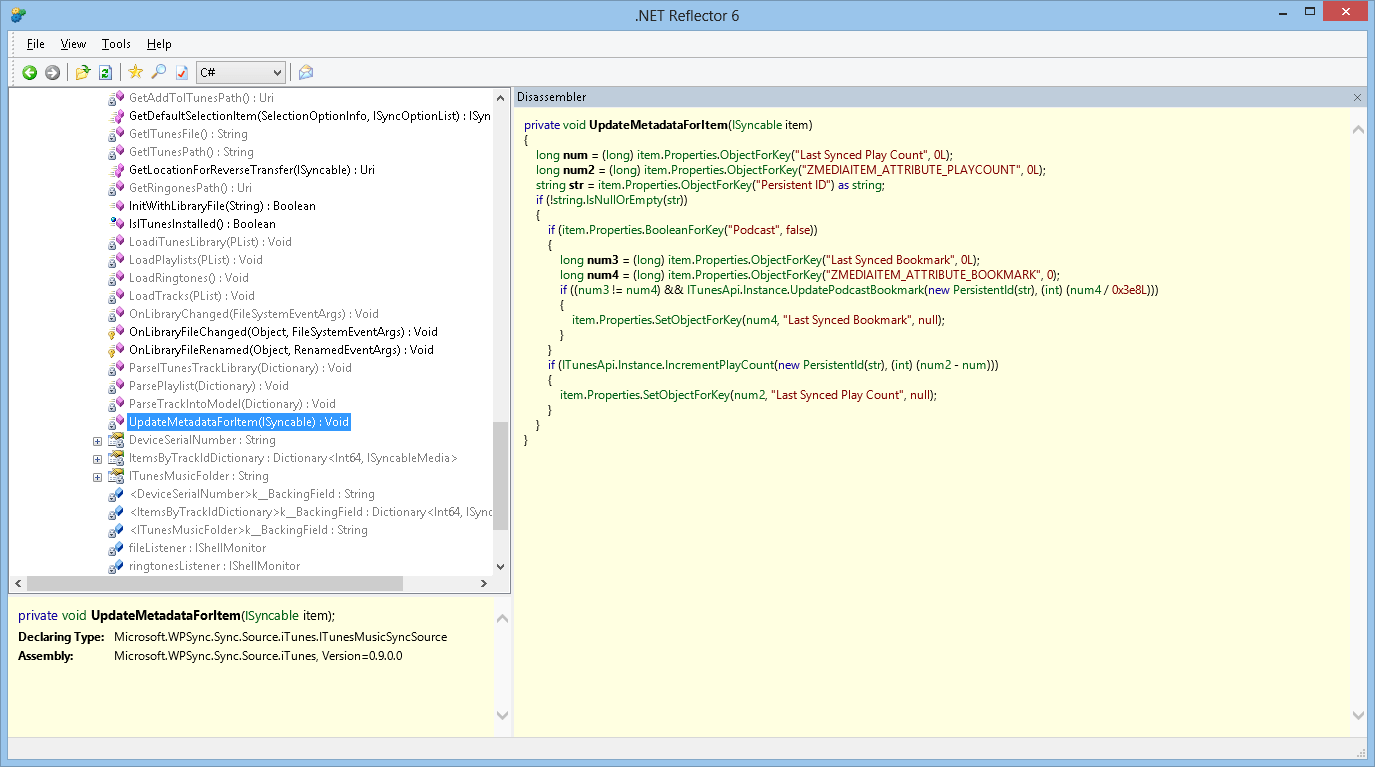Click the envelope icon in the toolbar

pos(306,72)
